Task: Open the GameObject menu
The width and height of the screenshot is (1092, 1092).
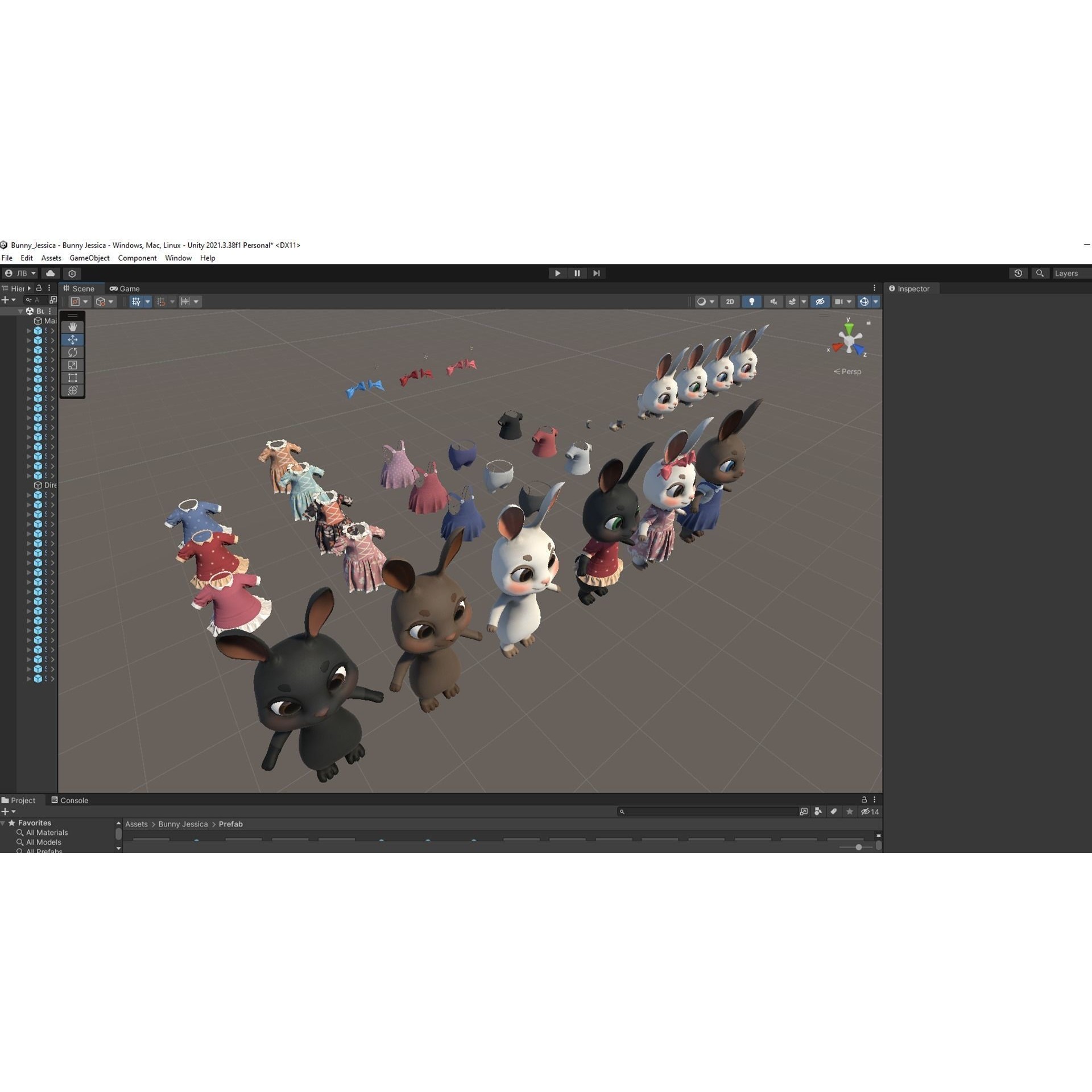Action: pyautogui.click(x=89, y=258)
